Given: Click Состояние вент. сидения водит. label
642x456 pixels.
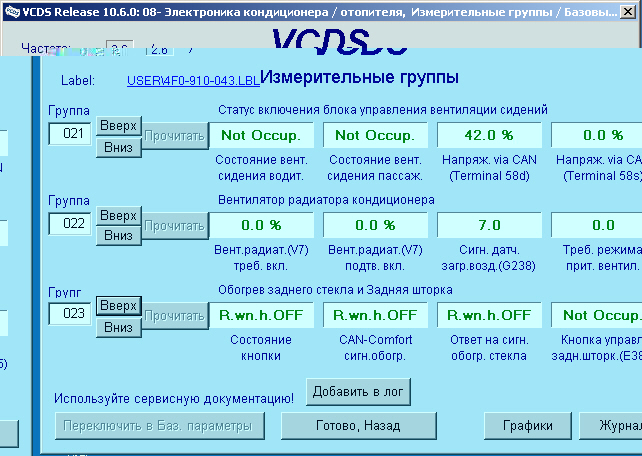Looking at the screenshot, I should 261,168.
